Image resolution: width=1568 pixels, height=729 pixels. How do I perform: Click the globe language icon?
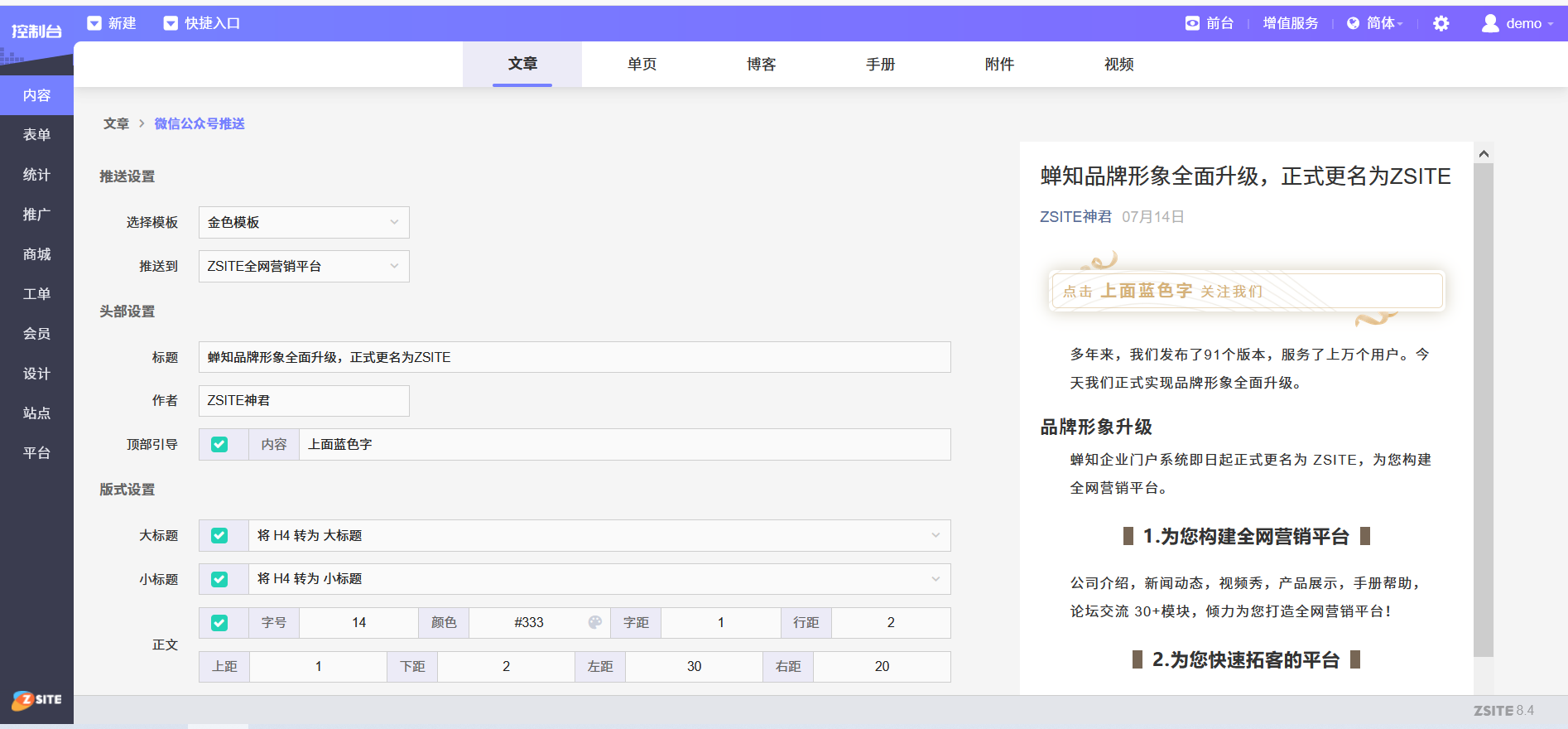click(1353, 23)
